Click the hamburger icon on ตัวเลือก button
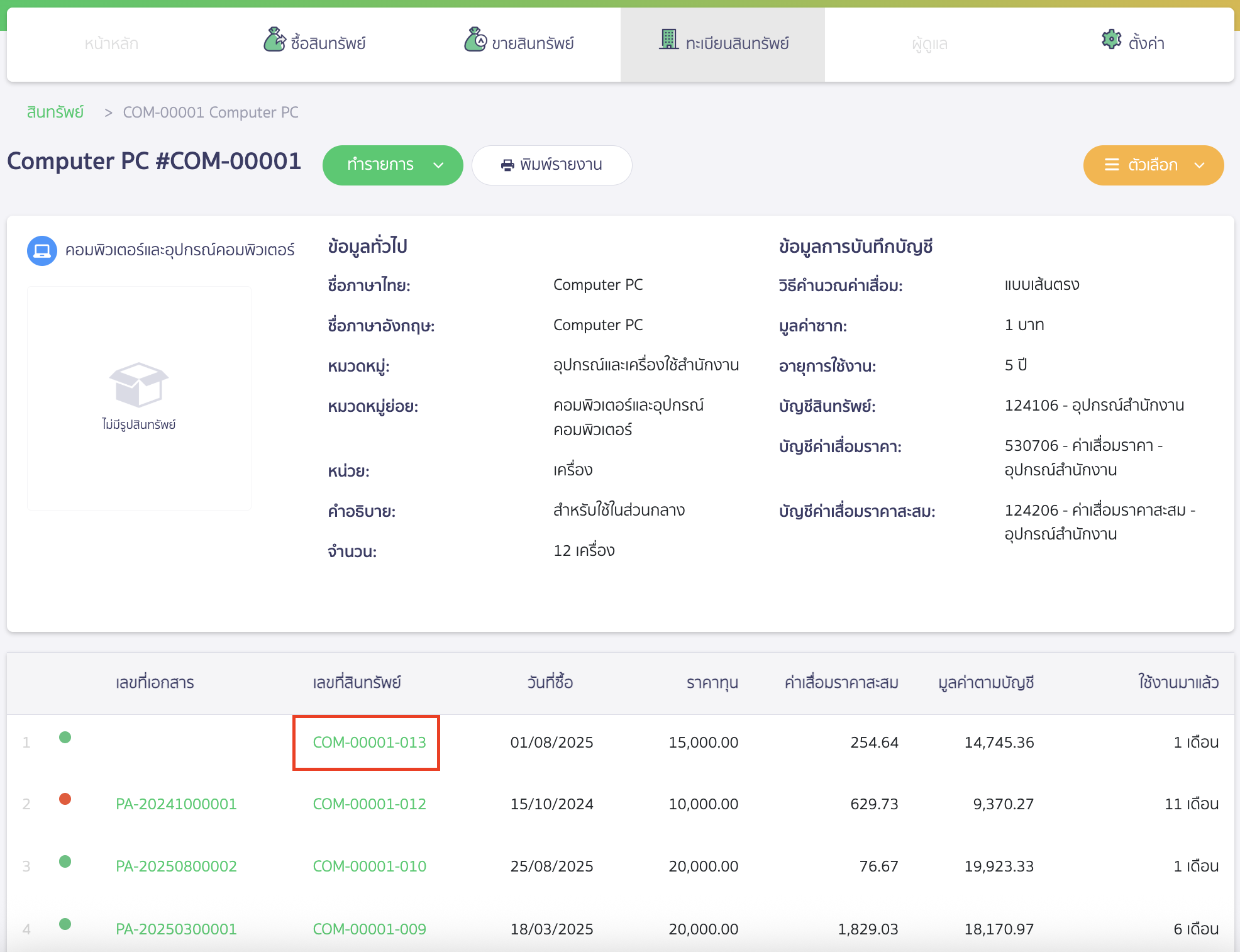1240x952 pixels. tap(1112, 165)
